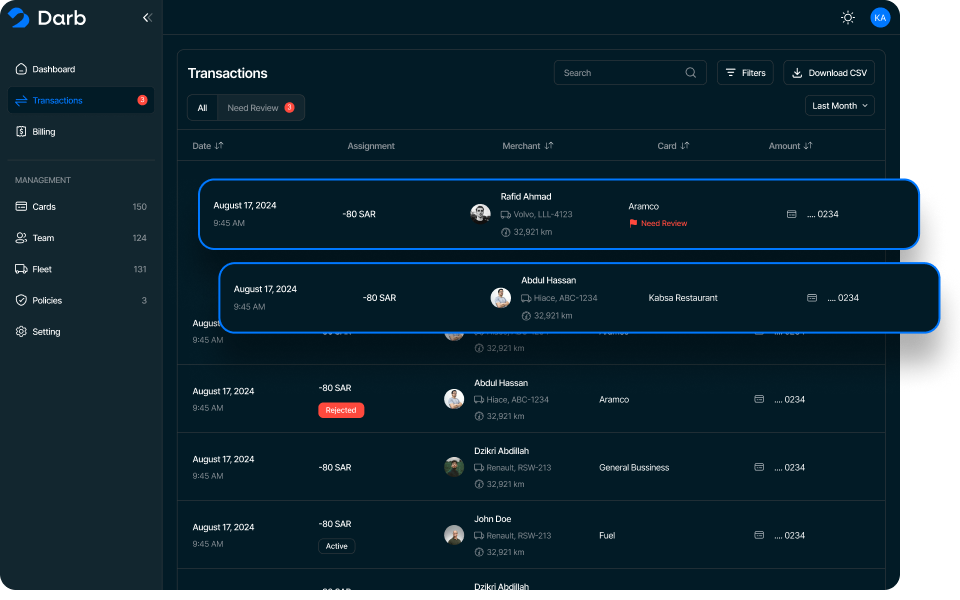
Task: Collapse the sidebar with the double-chevron icon
Action: 147,18
